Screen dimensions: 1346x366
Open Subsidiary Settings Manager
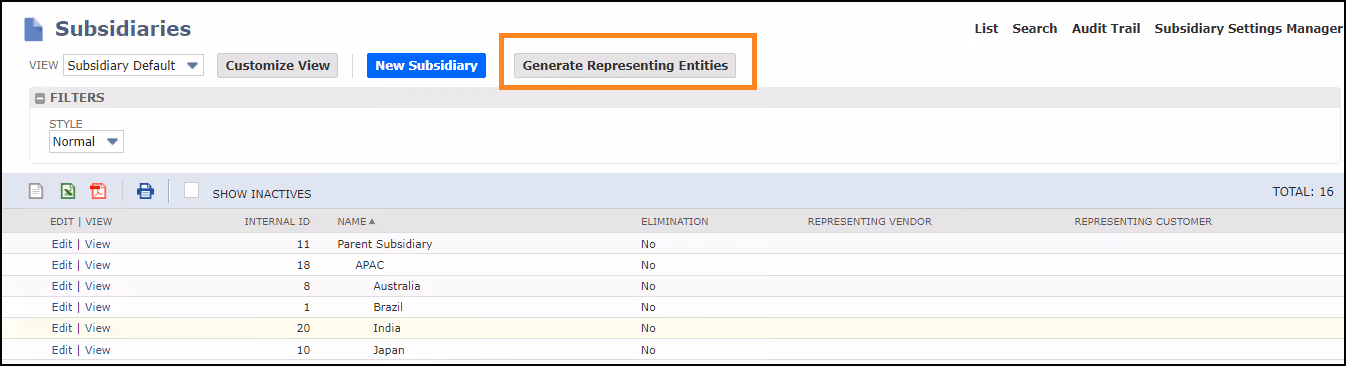pos(1248,28)
